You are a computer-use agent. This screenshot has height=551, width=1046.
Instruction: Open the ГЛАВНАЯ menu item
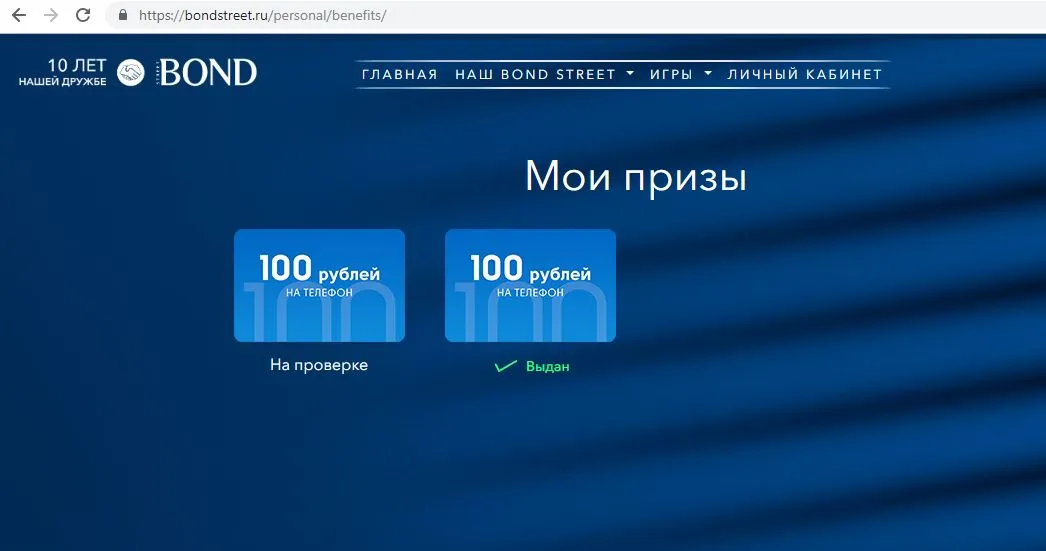400,75
